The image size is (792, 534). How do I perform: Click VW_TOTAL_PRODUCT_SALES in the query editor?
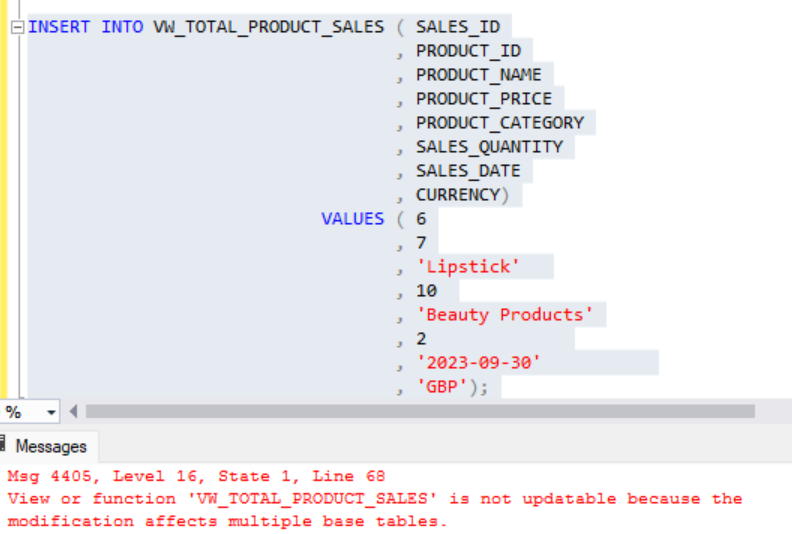[x=268, y=27]
